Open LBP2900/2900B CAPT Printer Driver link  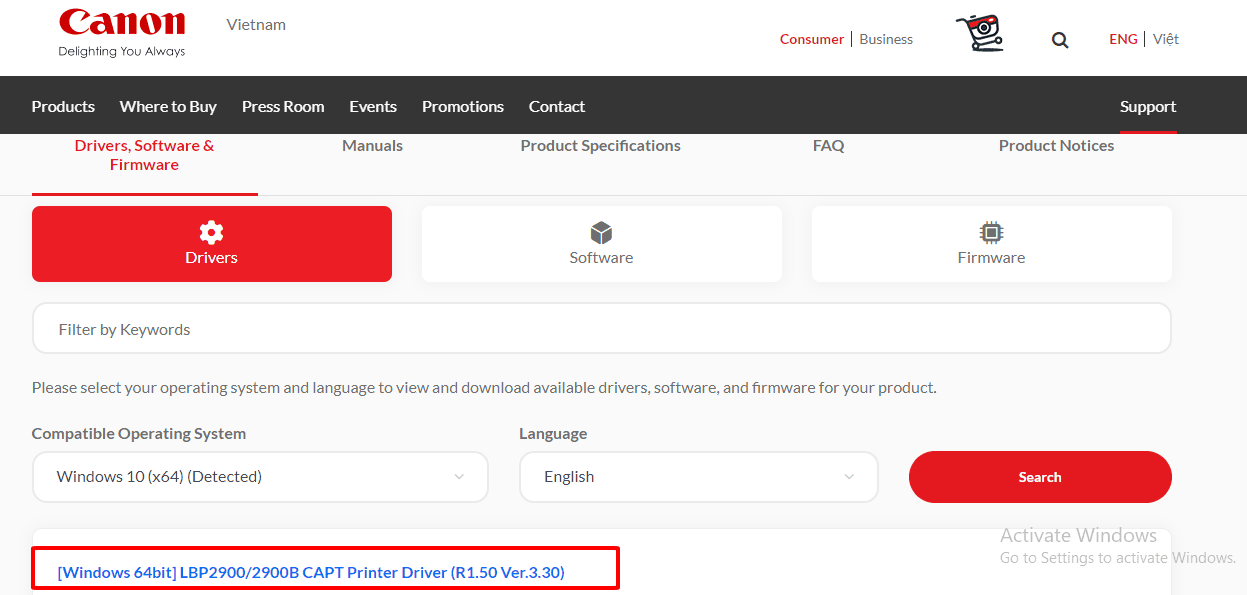coord(311,572)
